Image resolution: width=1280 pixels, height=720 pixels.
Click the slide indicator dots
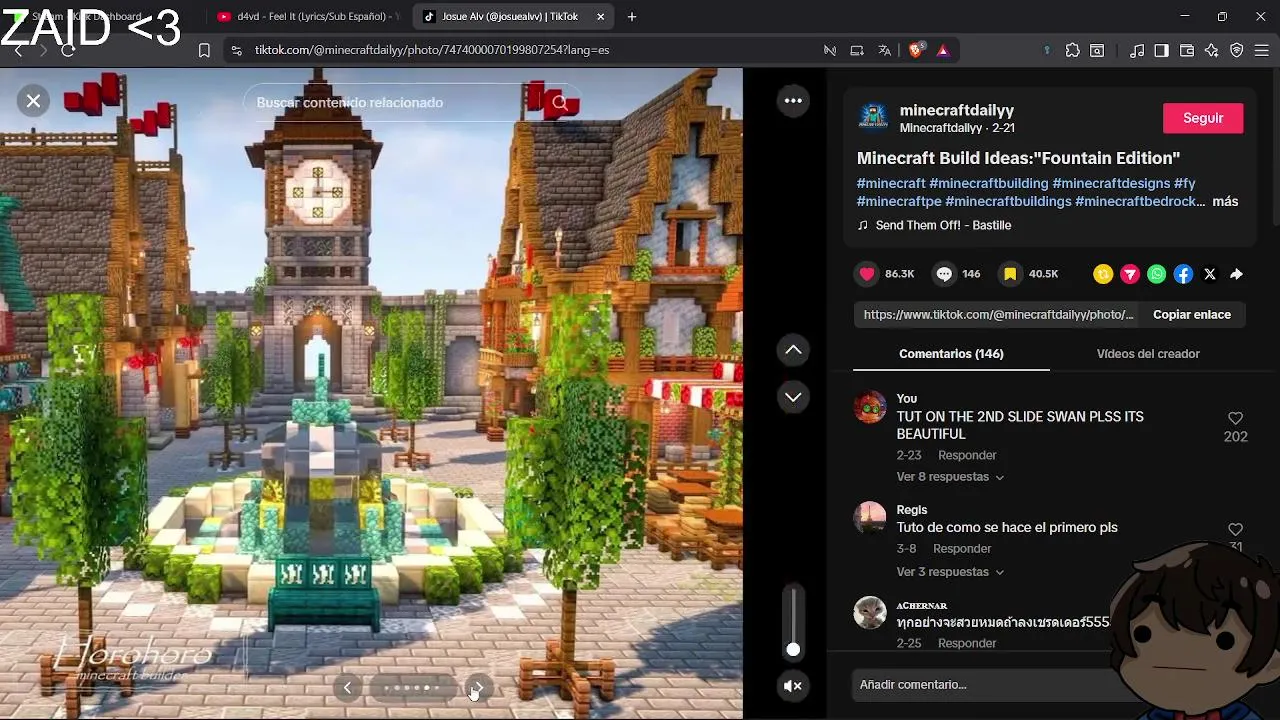point(412,688)
